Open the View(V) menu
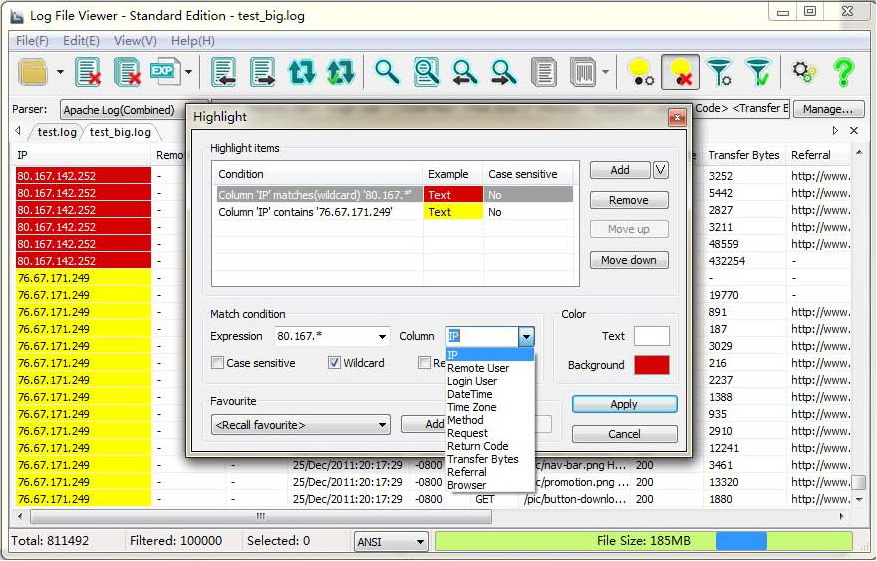This screenshot has height=561, width=877. (x=135, y=41)
